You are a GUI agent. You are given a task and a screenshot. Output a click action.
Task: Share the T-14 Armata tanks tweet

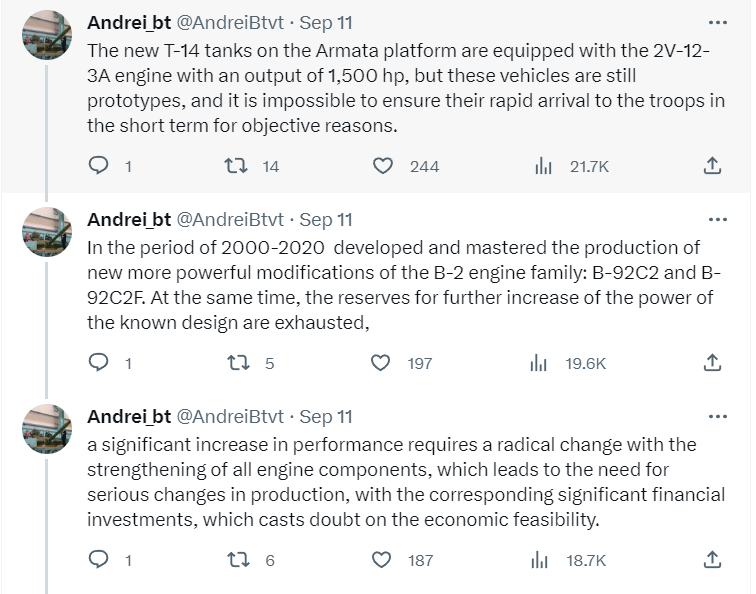(713, 166)
